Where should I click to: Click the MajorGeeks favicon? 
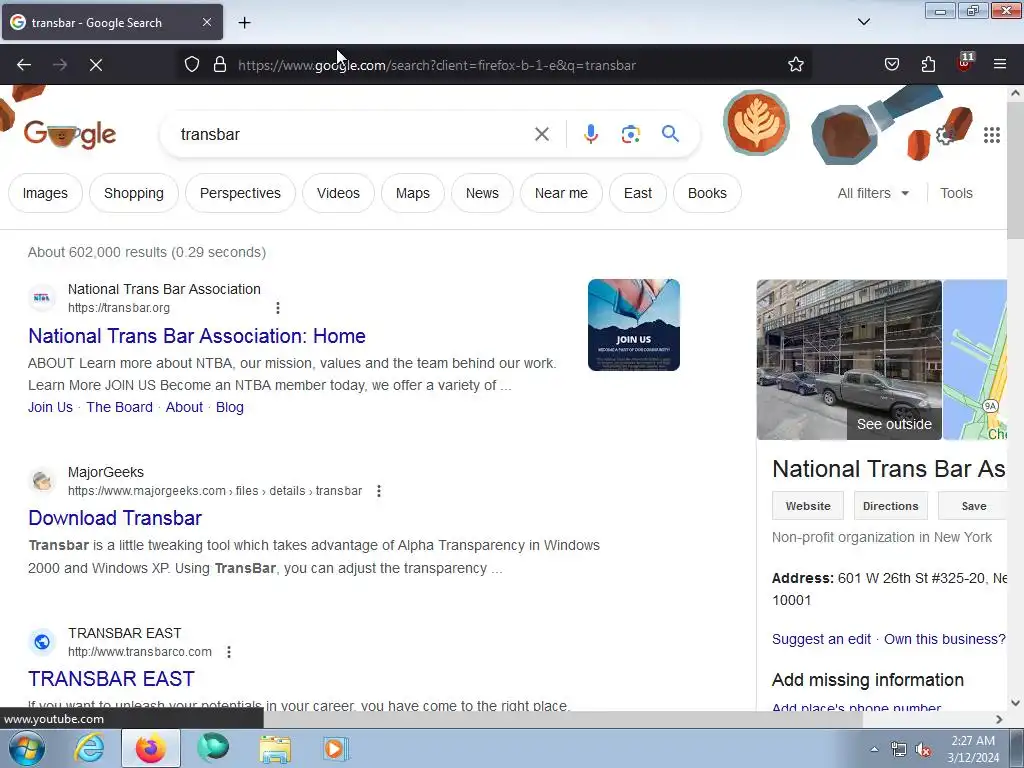click(42, 481)
